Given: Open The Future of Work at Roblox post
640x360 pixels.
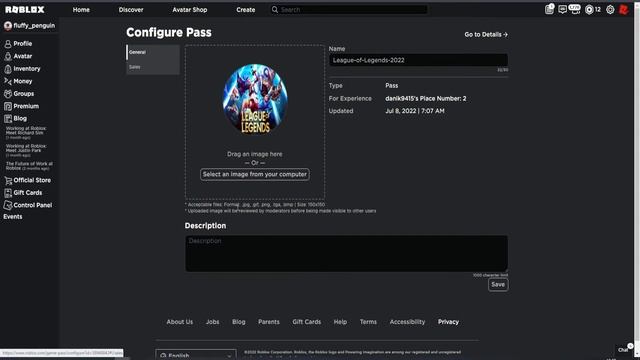Looking at the screenshot, I should 29,166.
